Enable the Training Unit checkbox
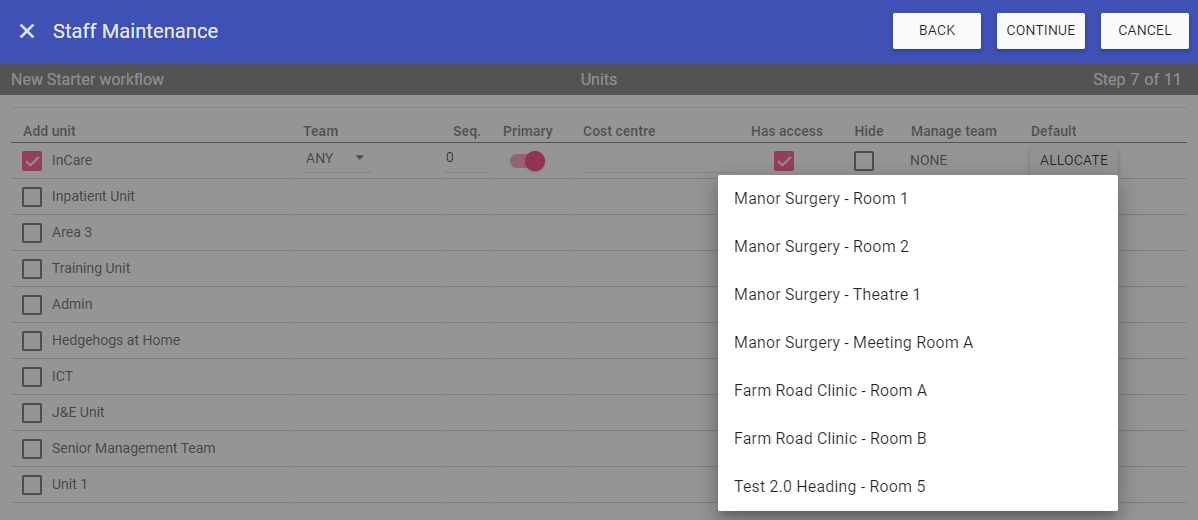 tap(32, 269)
